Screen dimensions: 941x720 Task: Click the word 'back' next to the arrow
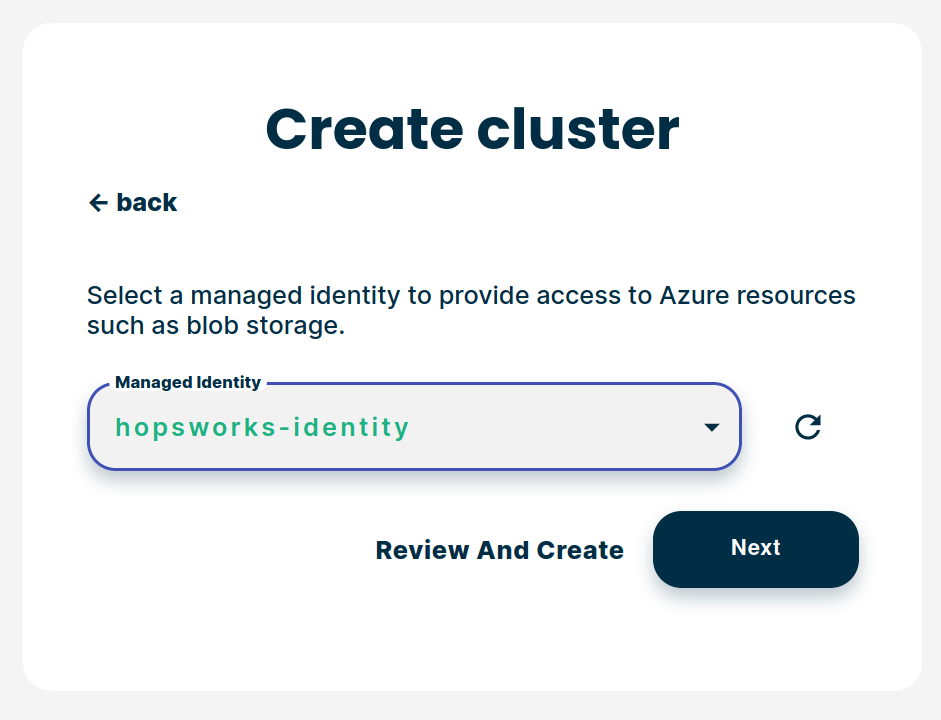click(x=147, y=203)
